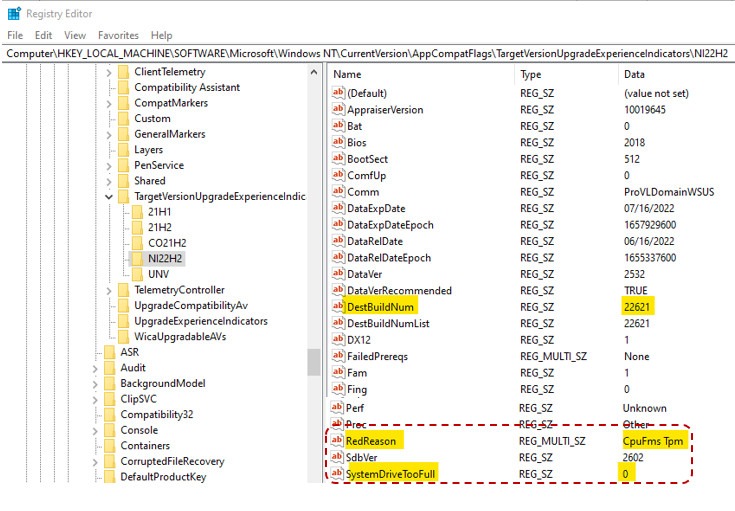This screenshot has height=511, width=735.
Task: Expand the BackgroundModel key
Action: point(95,383)
